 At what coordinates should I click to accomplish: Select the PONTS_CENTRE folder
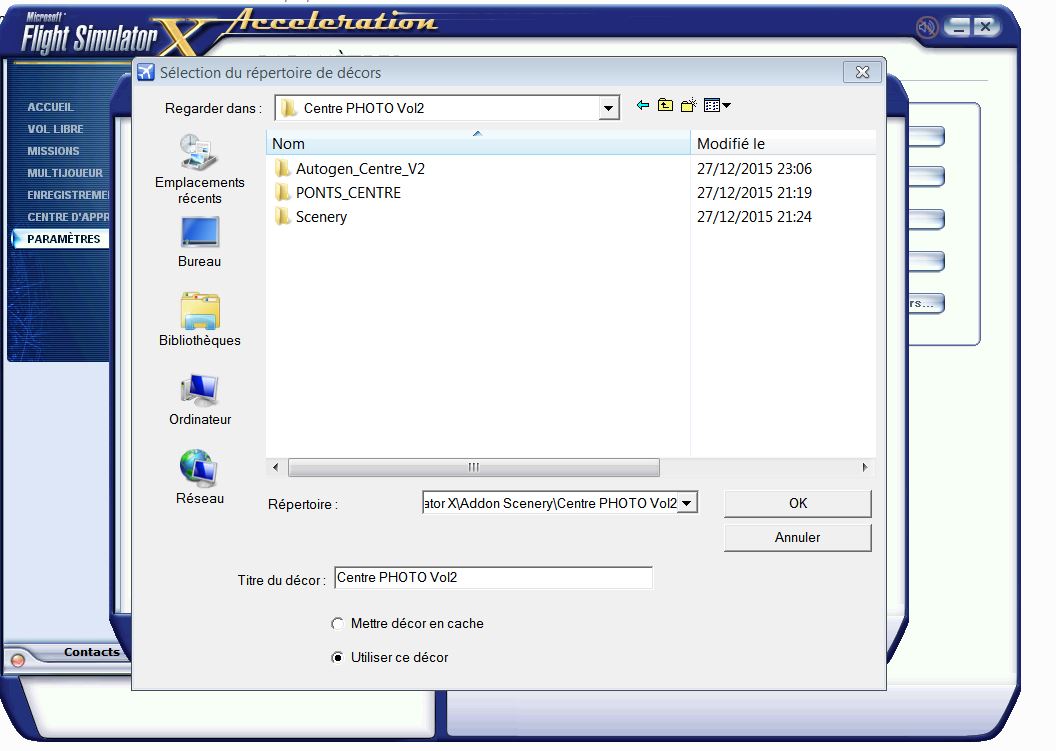[338, 193]
